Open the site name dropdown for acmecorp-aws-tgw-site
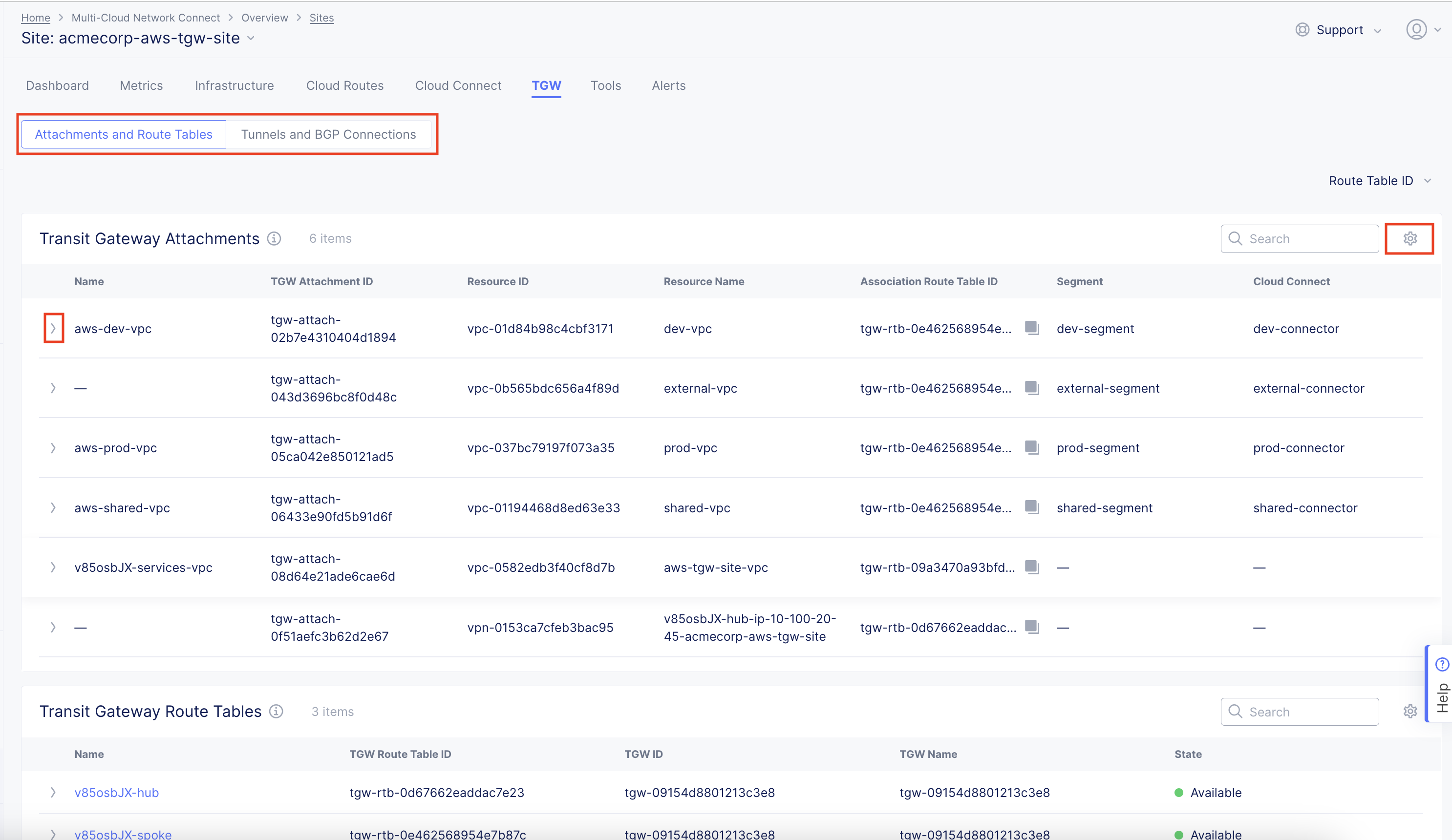1452x840 pixels. [x=251, y=38]
